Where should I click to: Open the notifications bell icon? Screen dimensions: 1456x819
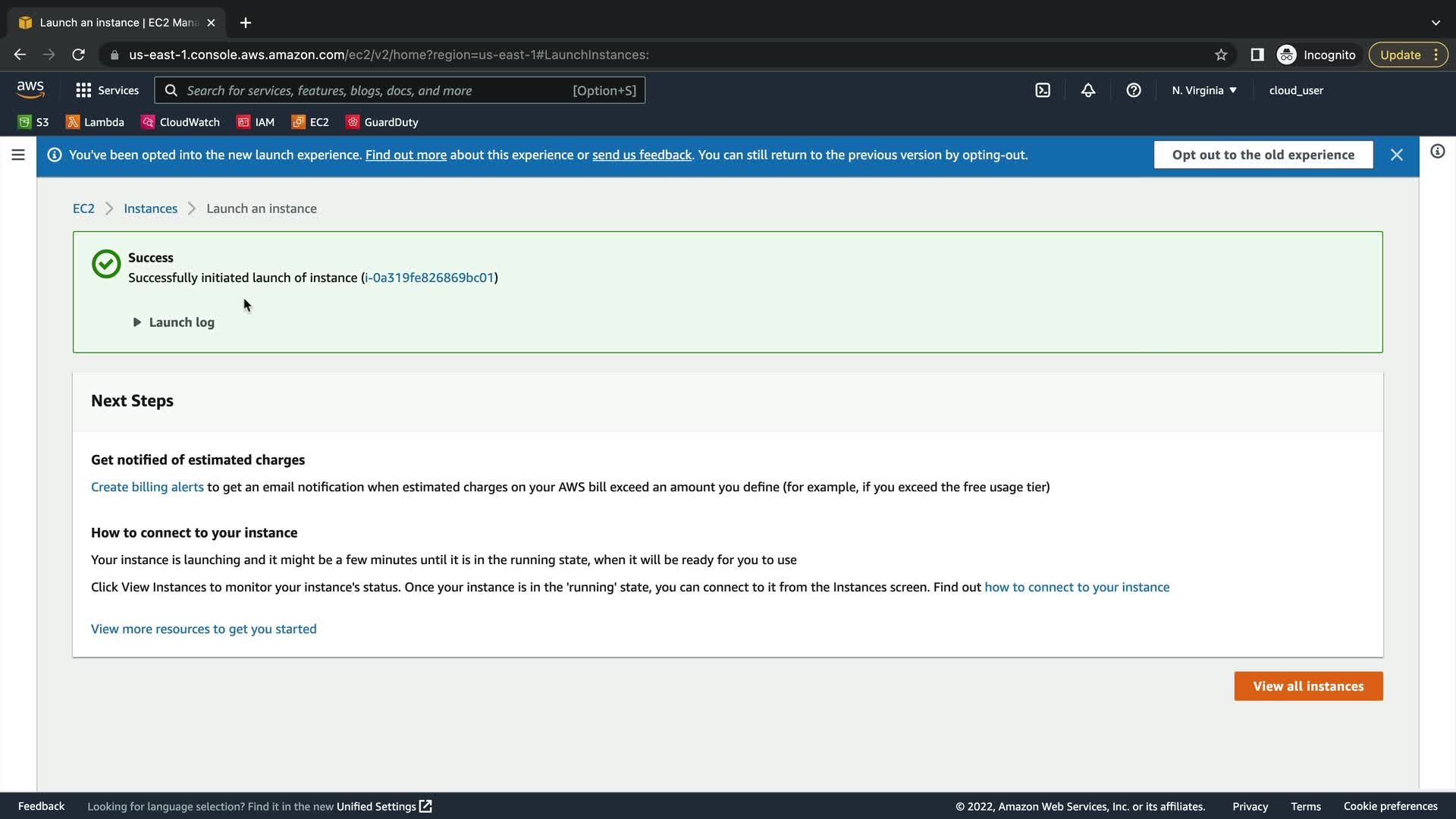(x=1088, y=90)
